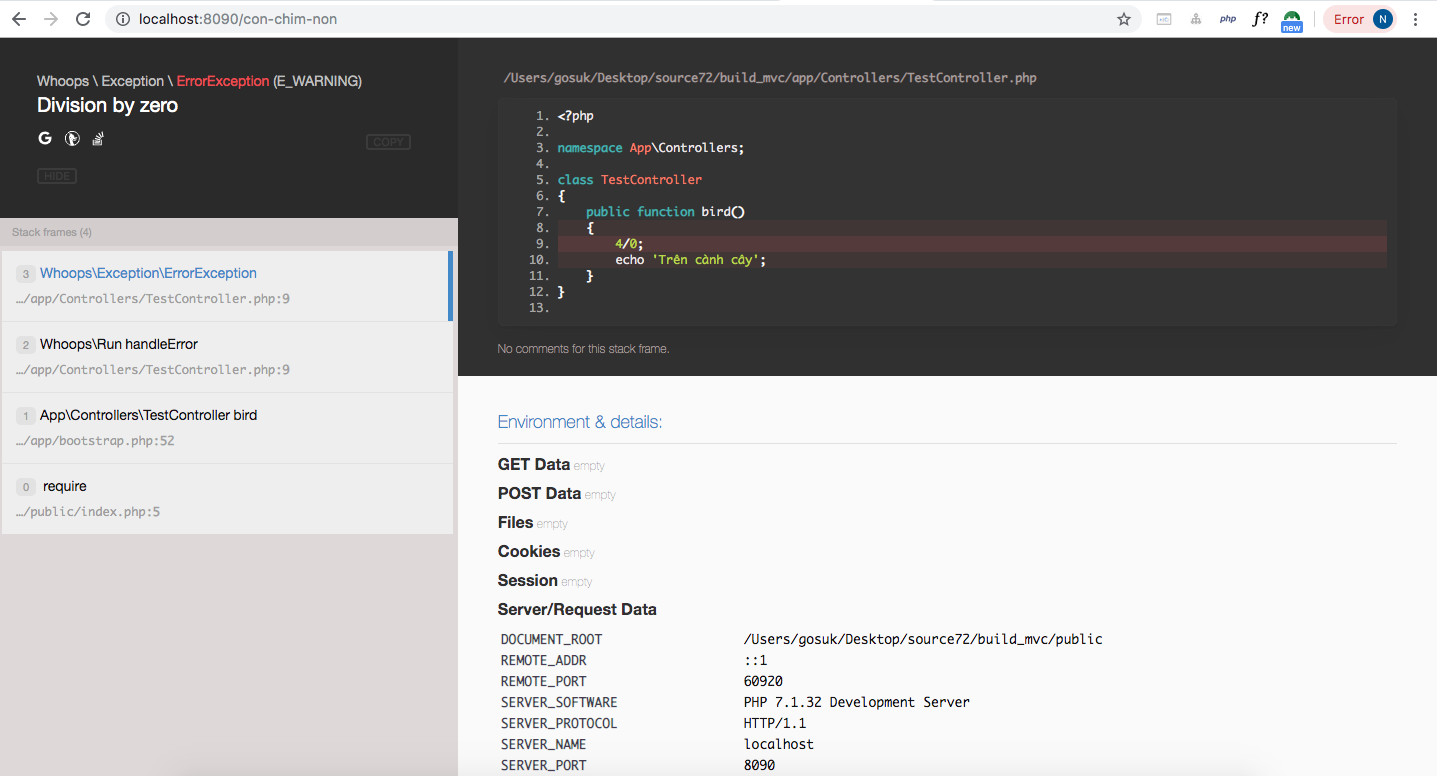Select stack frame 3 ErrorException

pos(226,285)
